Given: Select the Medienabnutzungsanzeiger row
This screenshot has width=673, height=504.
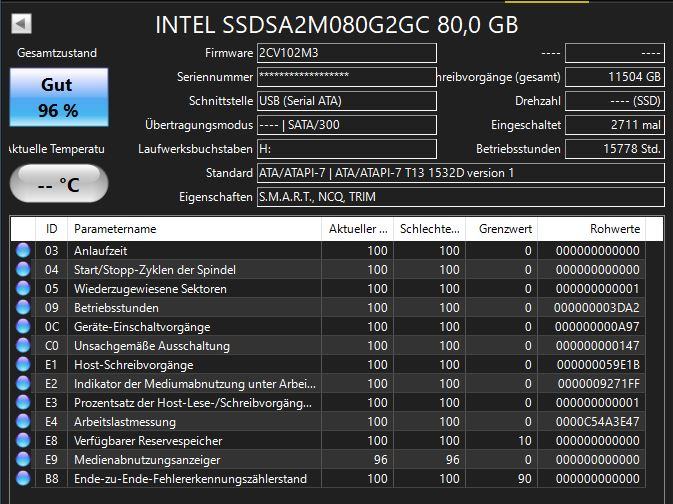Looking at the screenshot, I should click(x=328, y=459).
